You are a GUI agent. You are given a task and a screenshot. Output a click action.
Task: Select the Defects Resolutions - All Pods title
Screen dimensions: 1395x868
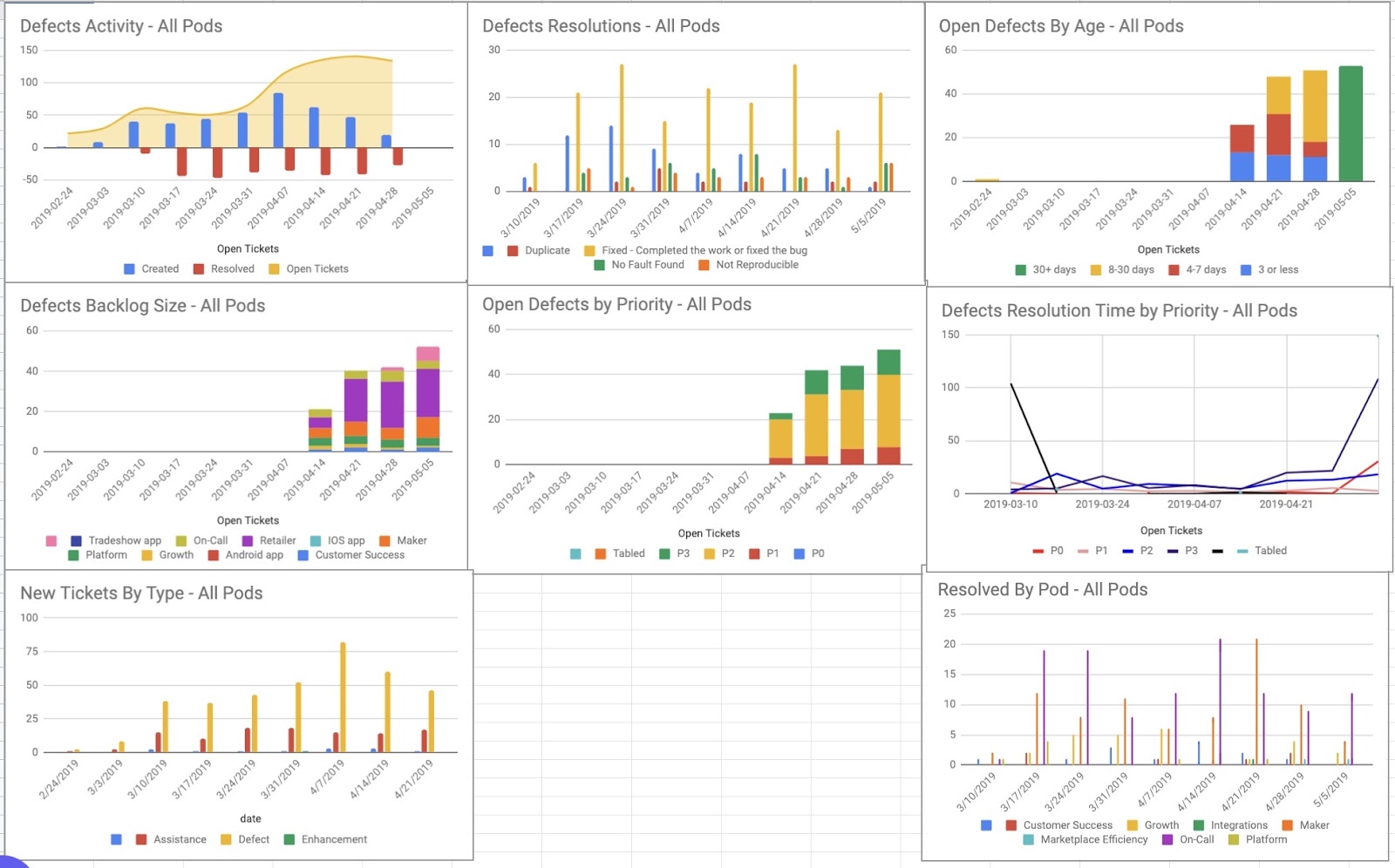click(601, 26)
